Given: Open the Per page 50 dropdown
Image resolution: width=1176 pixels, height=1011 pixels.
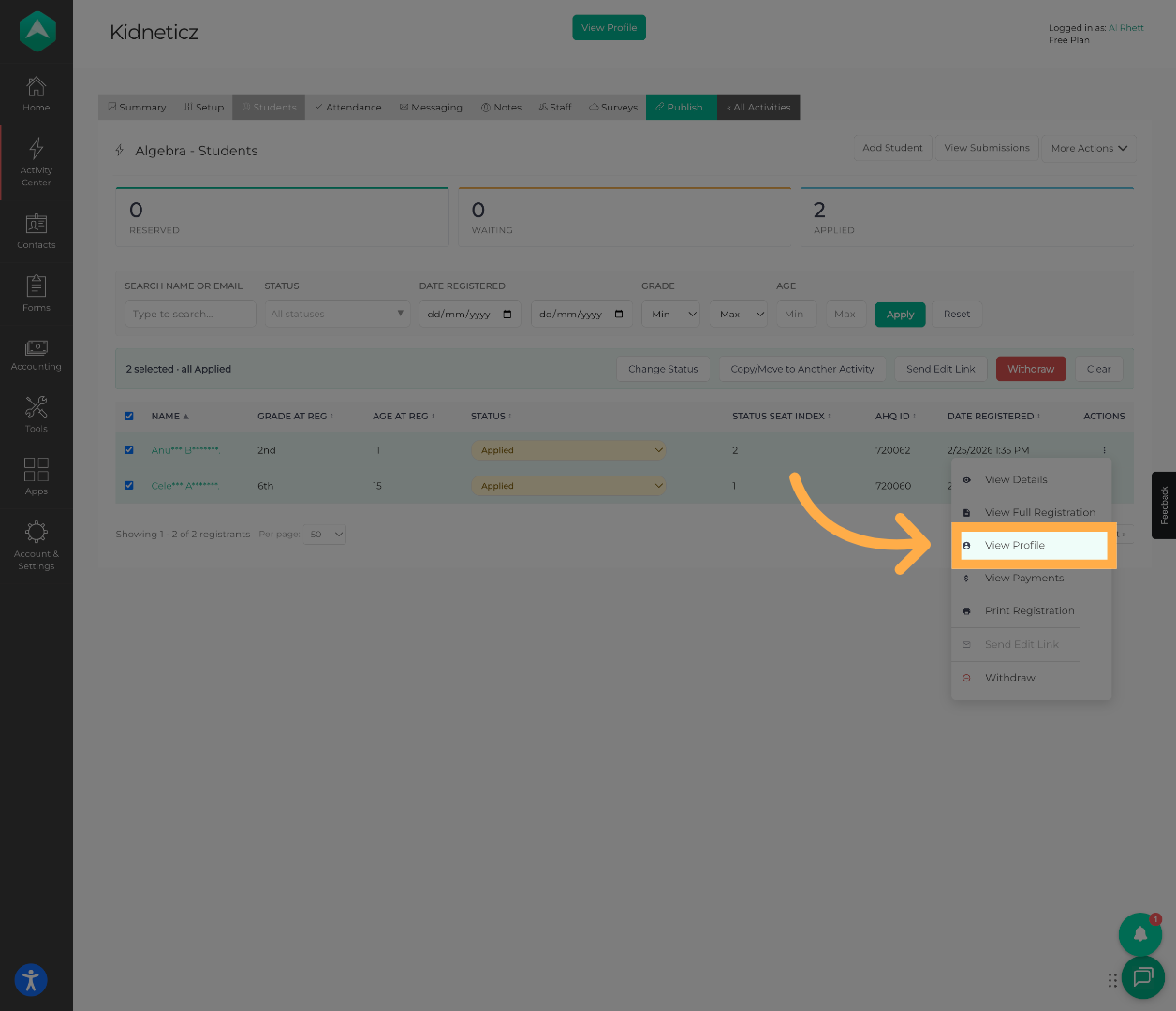Looking at the screenshot, I should coord(325,534).
